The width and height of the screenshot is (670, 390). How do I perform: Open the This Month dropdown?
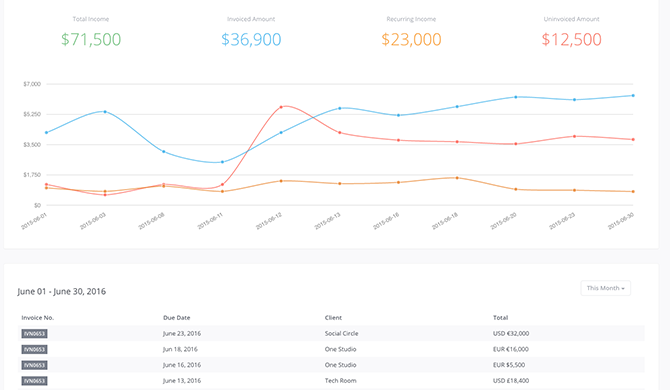click(605, 288)
